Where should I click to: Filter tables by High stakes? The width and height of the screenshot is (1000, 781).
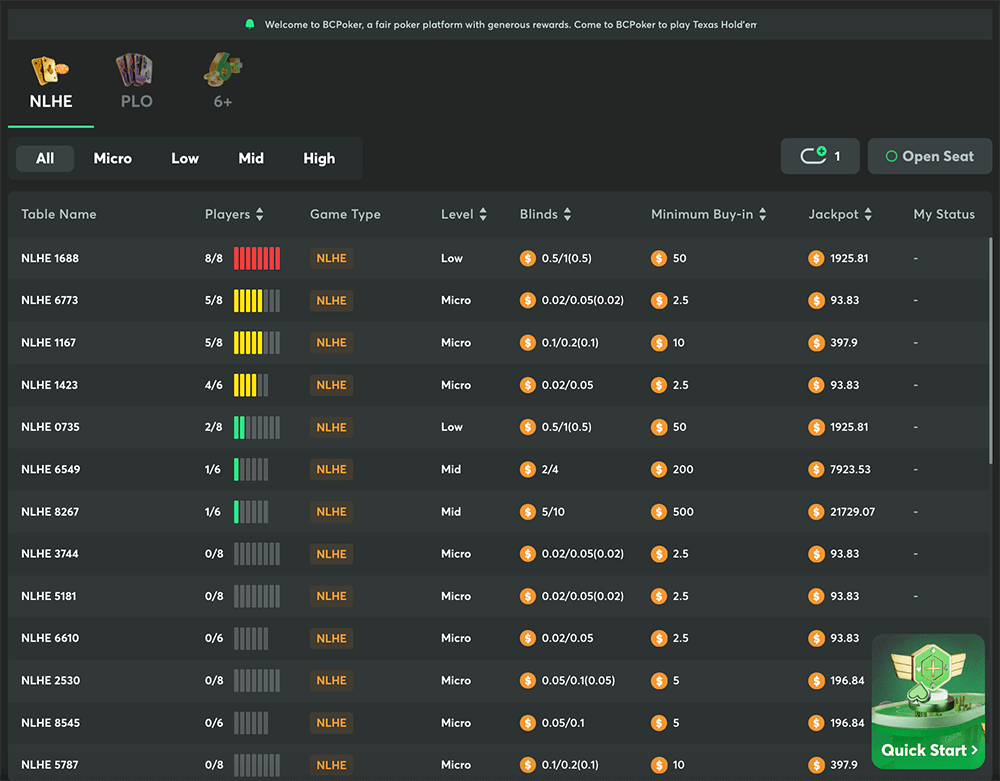pos(319,158)
